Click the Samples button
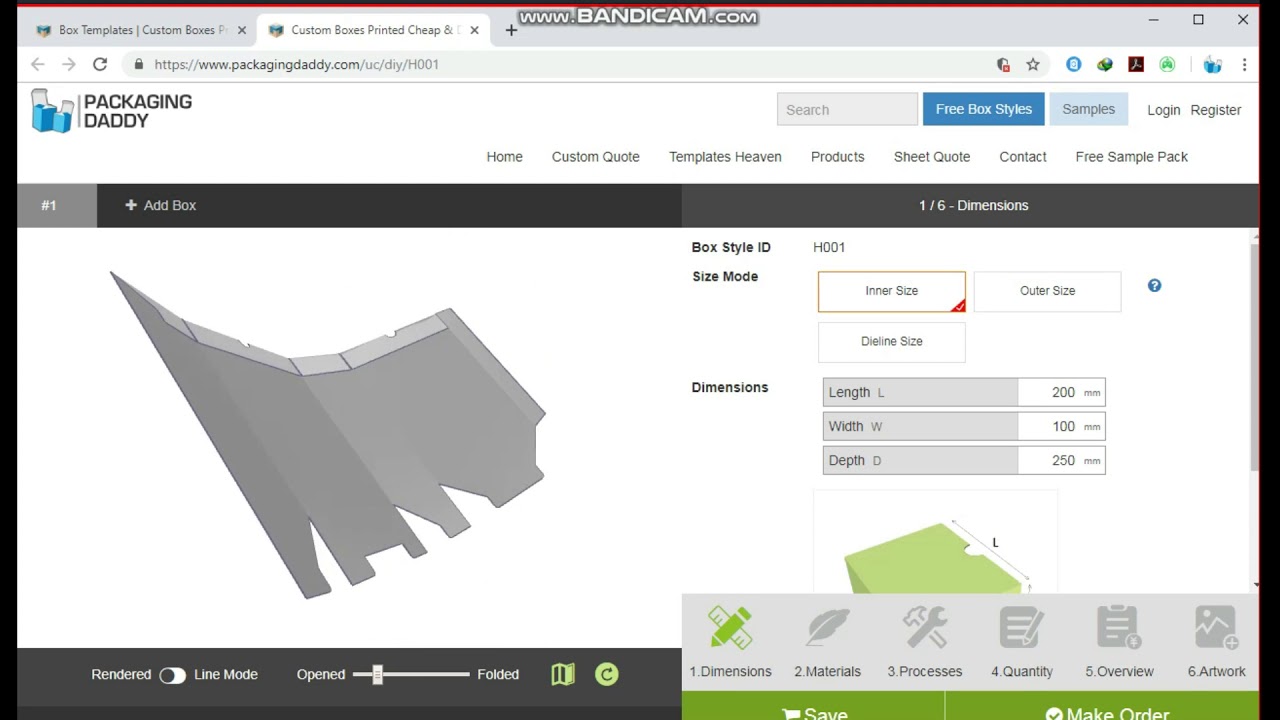 tap(1088, 109)
